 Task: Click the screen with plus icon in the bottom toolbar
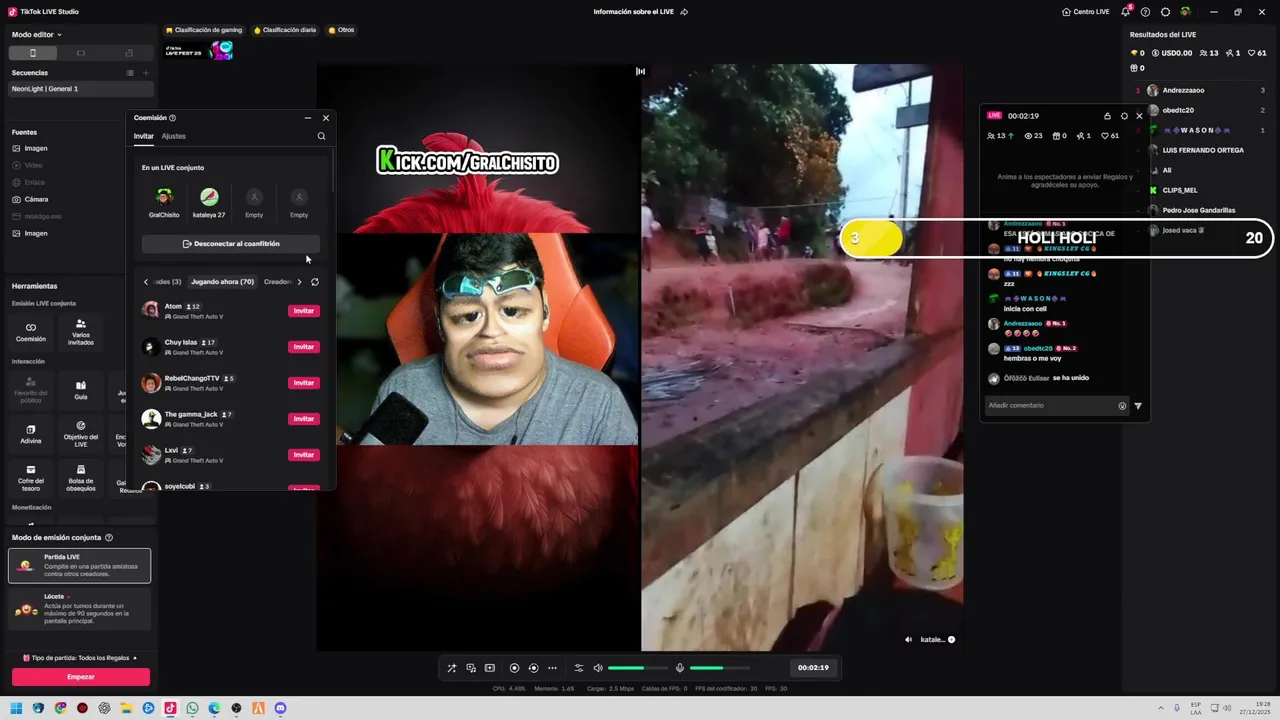[490, 668]
